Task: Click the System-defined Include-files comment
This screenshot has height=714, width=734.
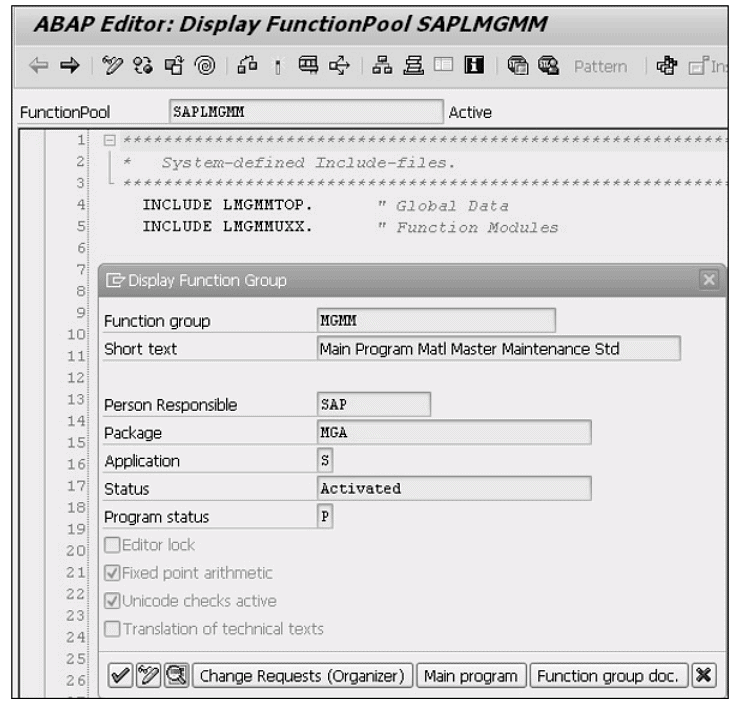Action: tap(308, 163)
